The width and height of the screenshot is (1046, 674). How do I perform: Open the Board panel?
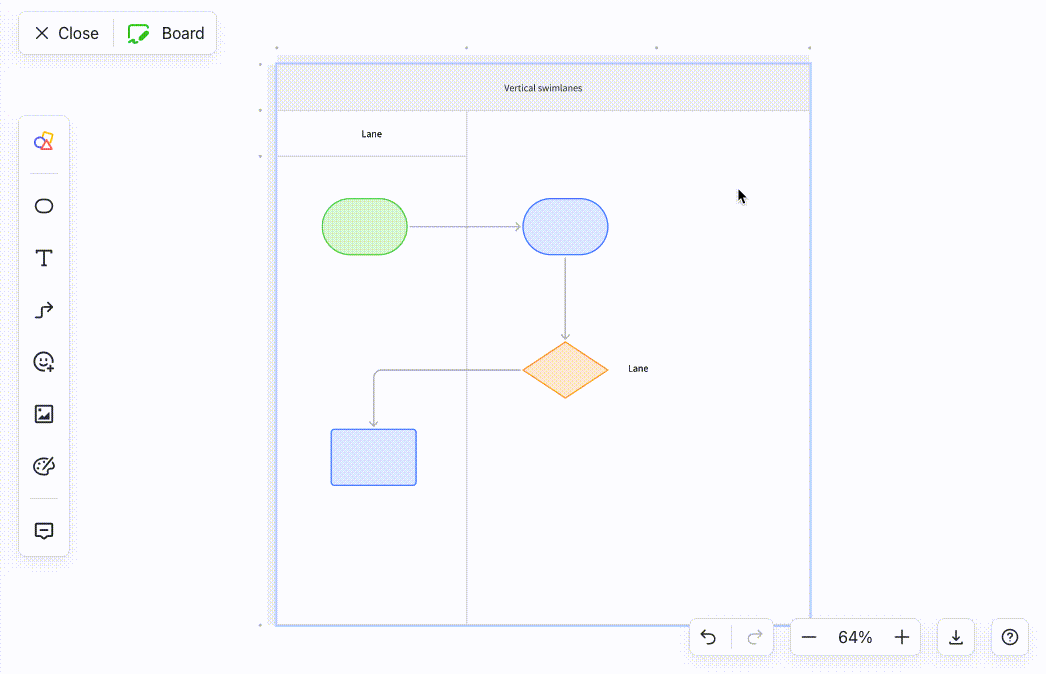(166, 33)
